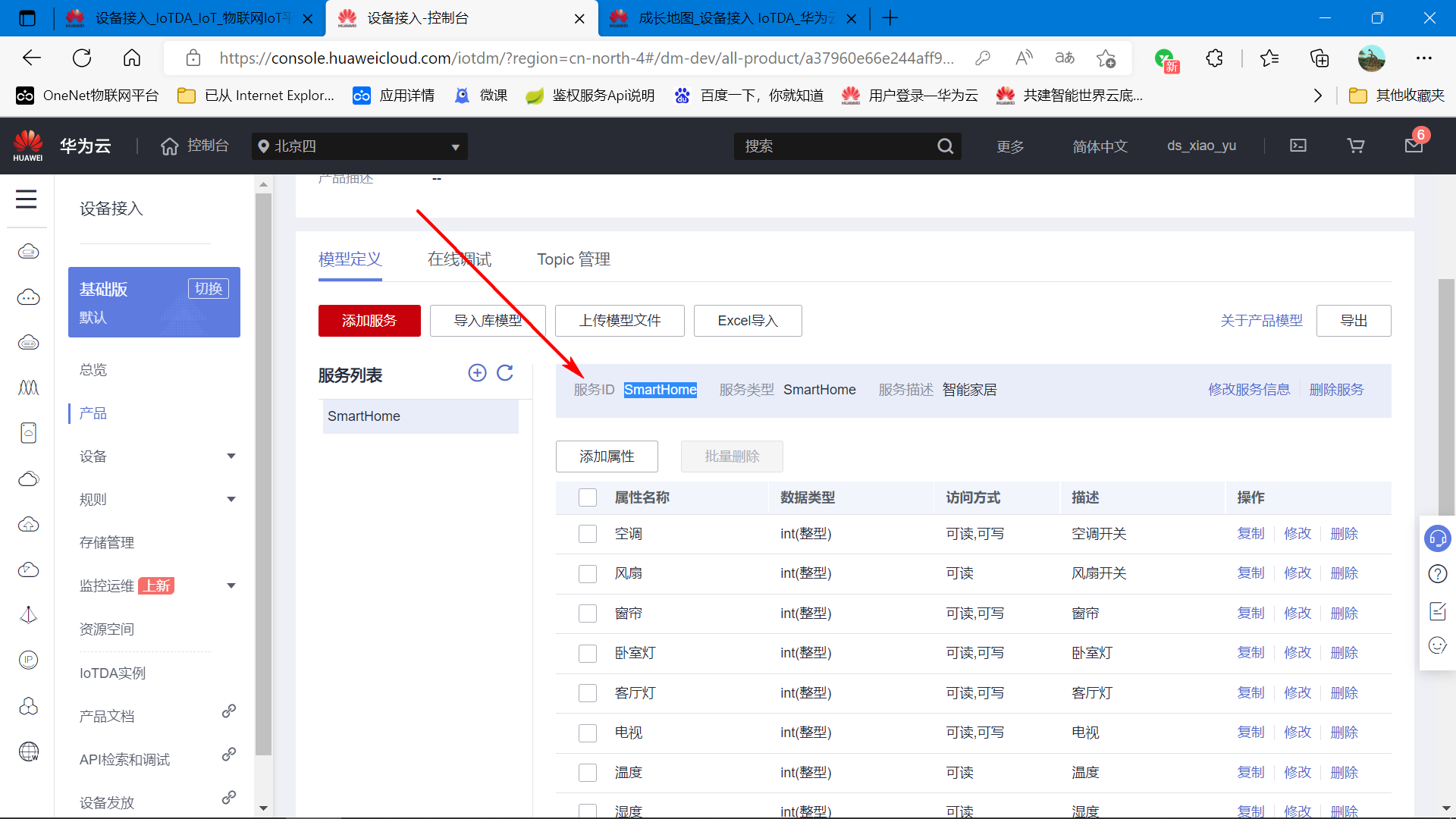Click the add service plus icon
The width and height of the screenshot is (1456, 819).
tap(477, 372)
